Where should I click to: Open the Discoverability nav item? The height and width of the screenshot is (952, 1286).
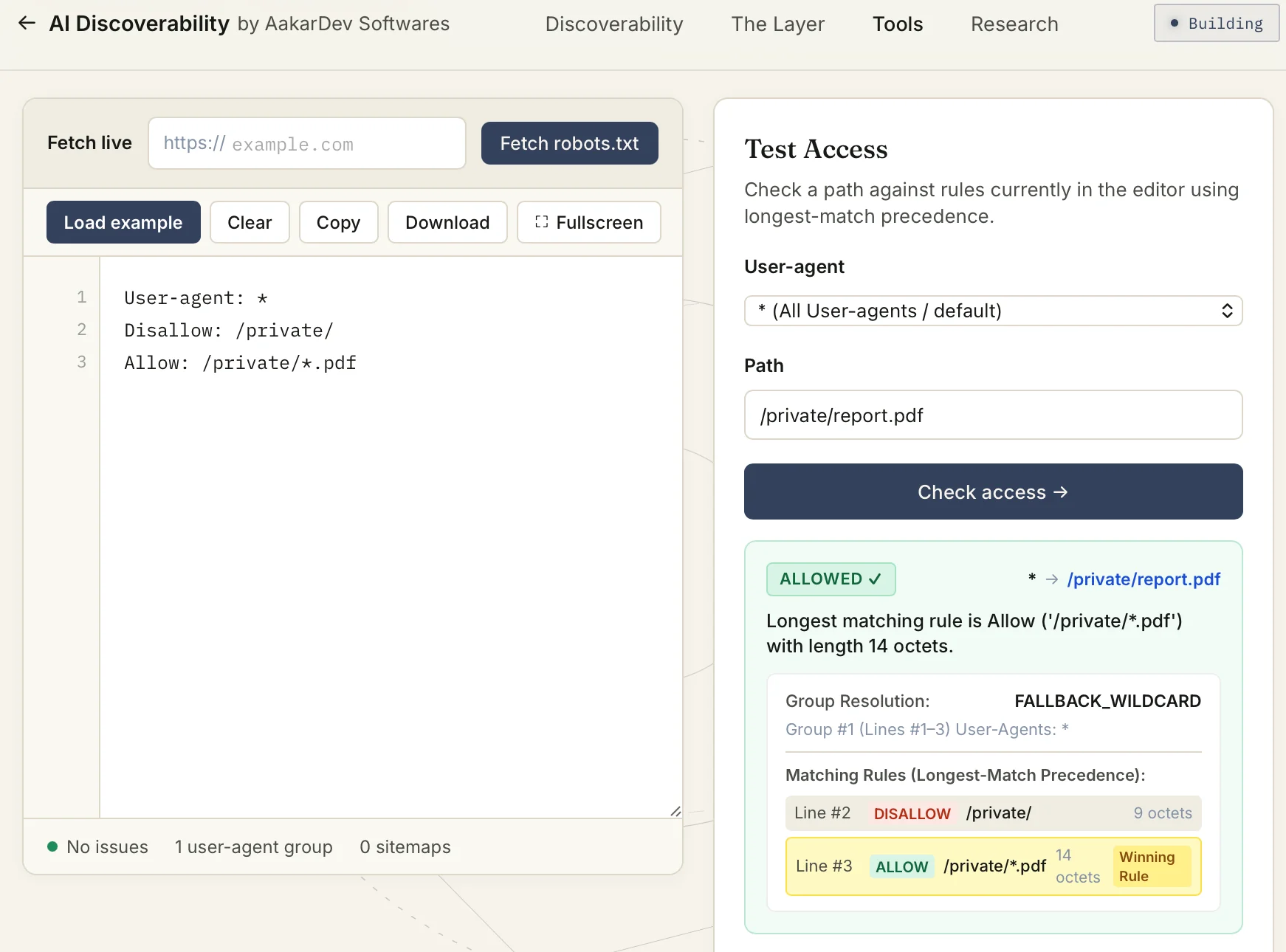click(x=614, y=24)
